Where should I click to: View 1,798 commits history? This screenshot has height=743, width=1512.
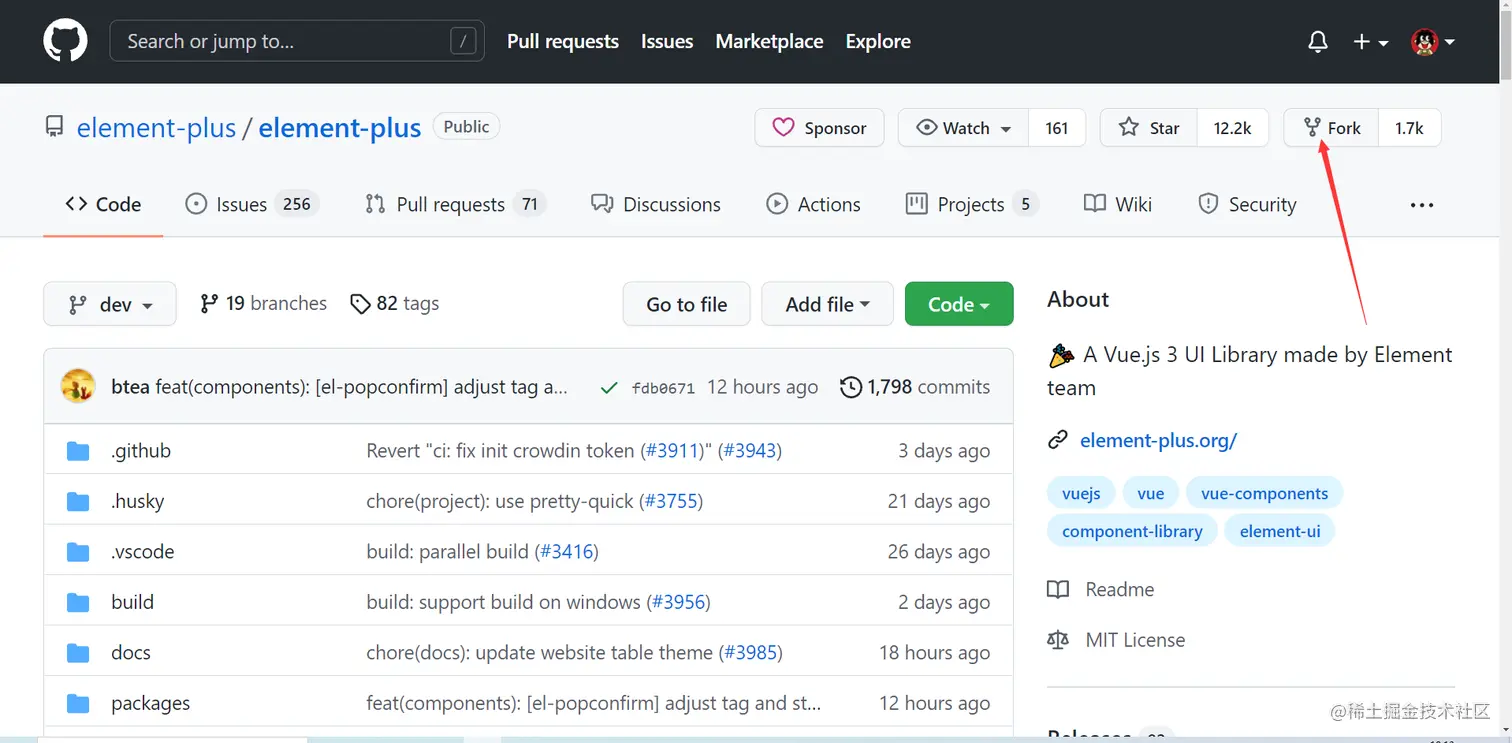tap(915, 387)
